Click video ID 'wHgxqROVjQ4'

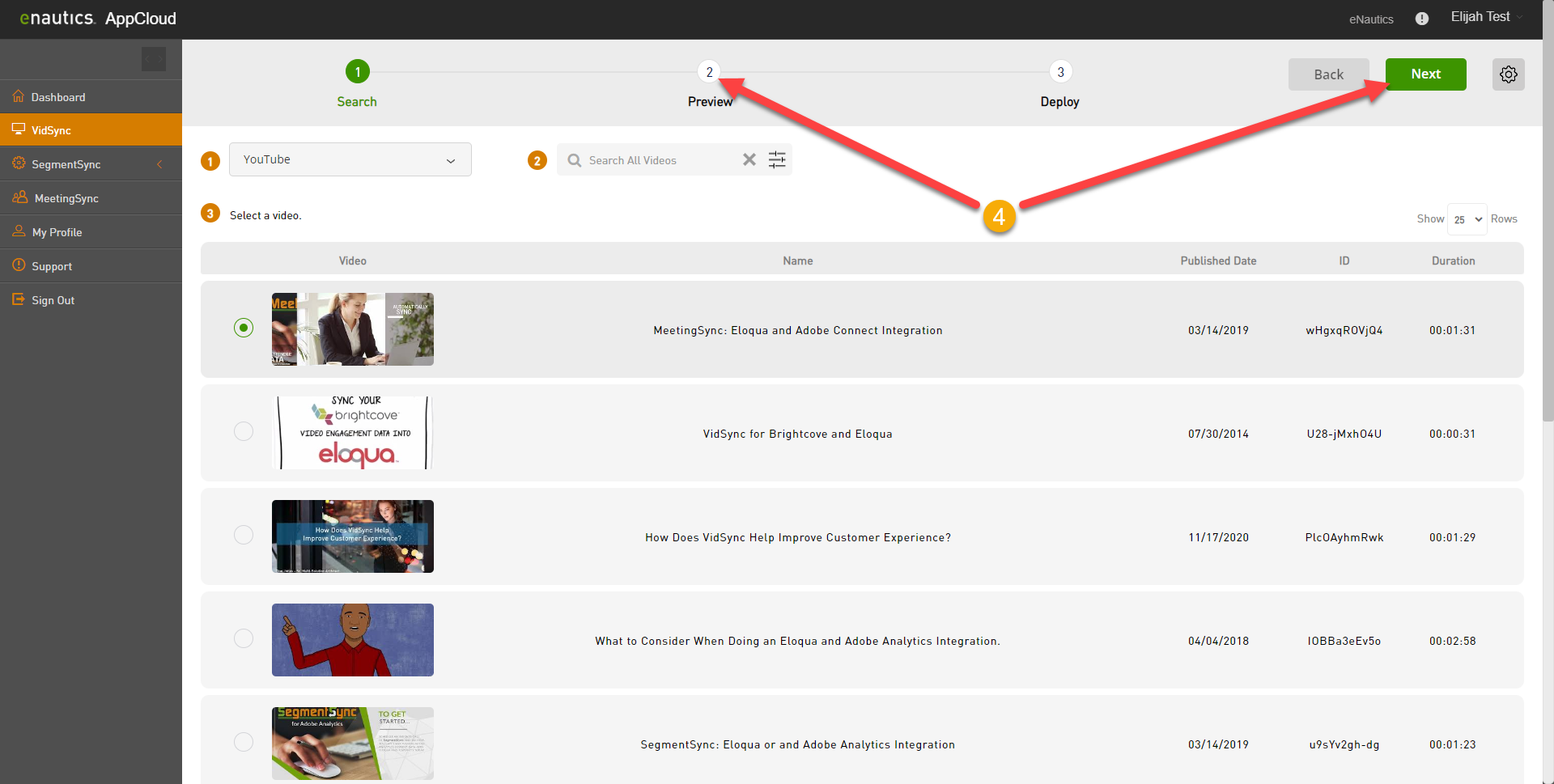(x=1344, y=330)
